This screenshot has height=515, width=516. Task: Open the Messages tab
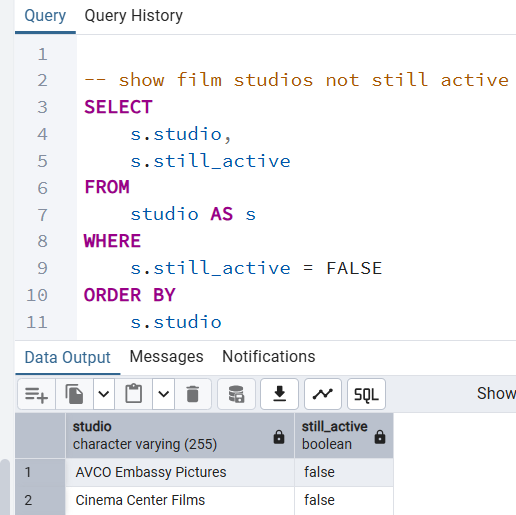pos(166,356)
